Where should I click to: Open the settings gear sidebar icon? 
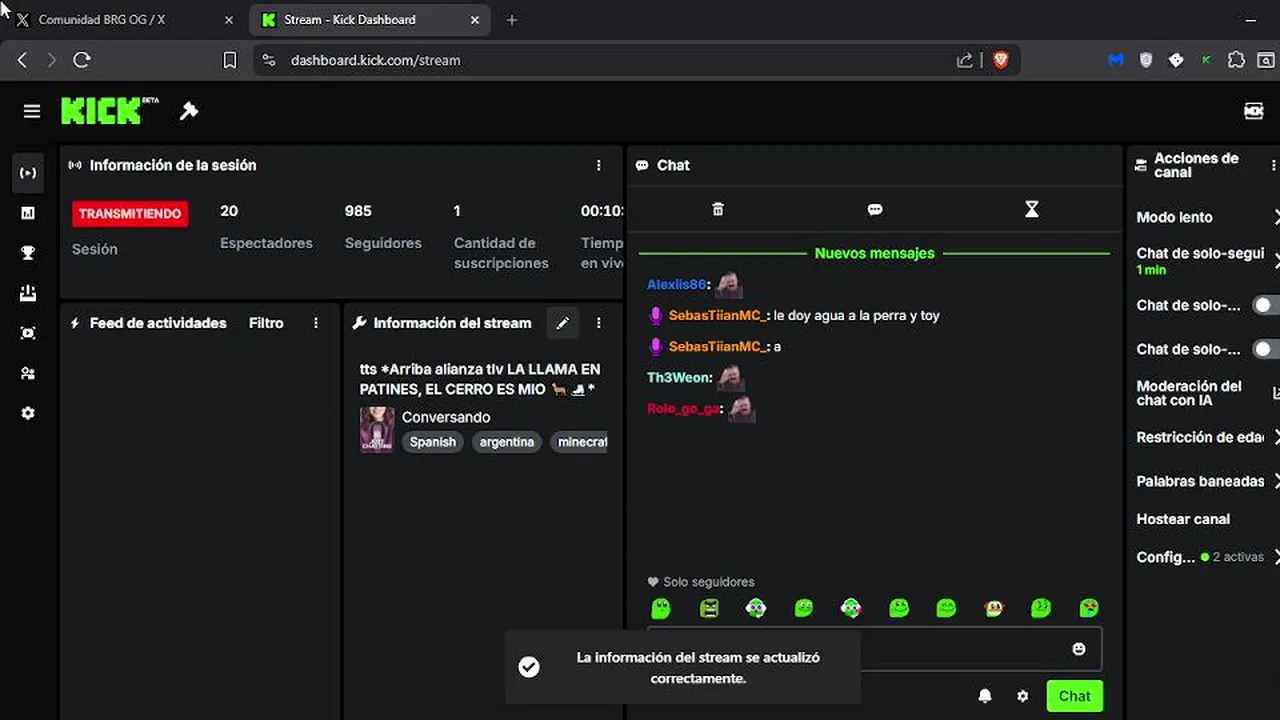28,413
